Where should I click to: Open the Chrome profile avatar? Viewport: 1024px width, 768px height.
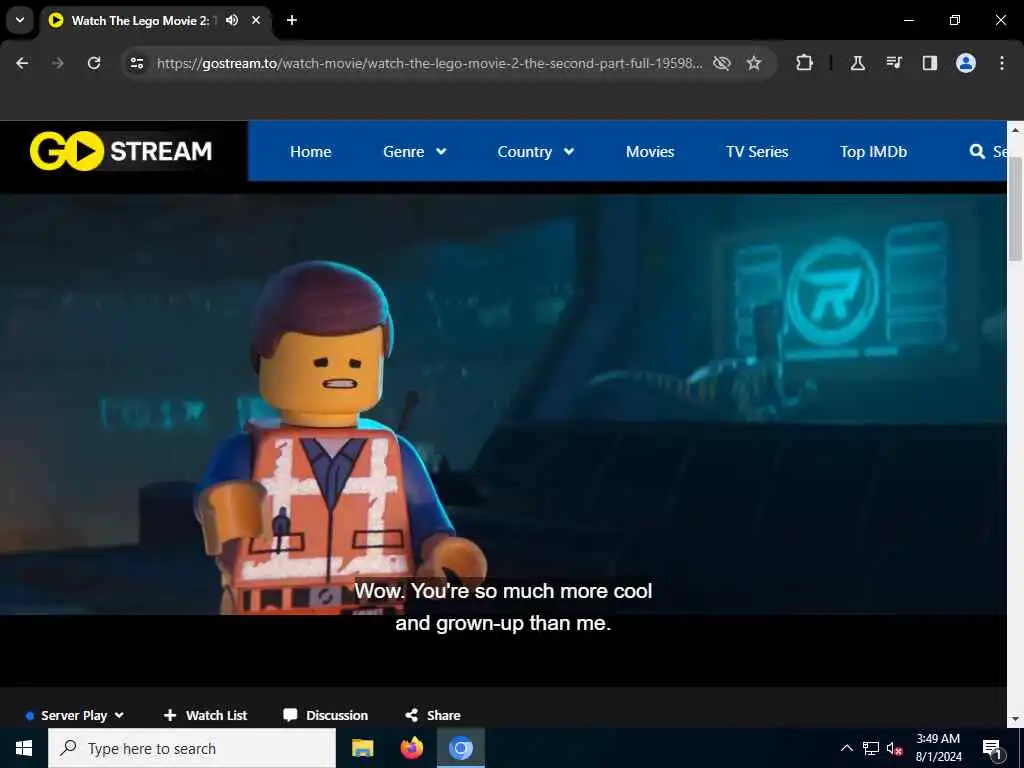966,63
